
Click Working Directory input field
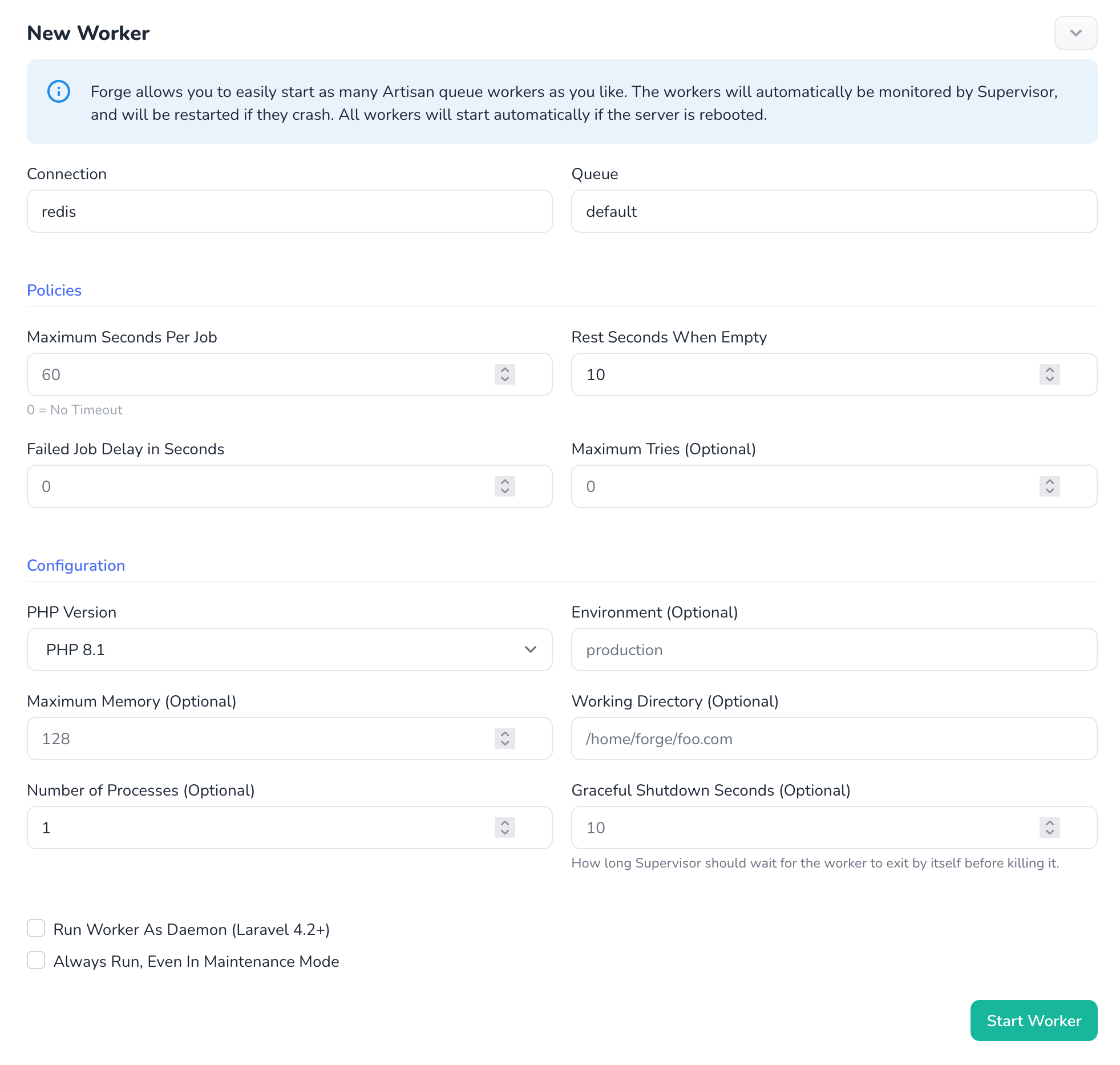833,738
